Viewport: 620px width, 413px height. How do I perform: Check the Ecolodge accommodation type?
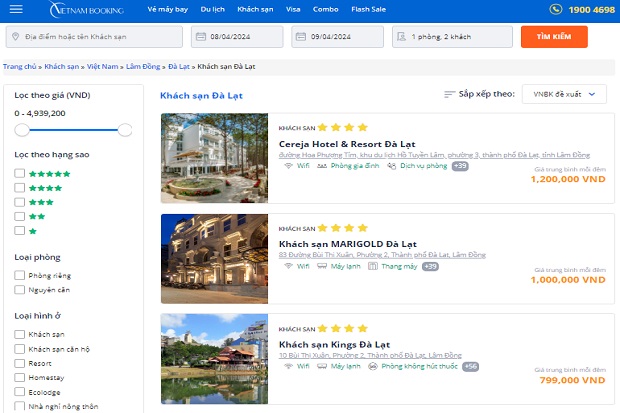click(19, 392)
